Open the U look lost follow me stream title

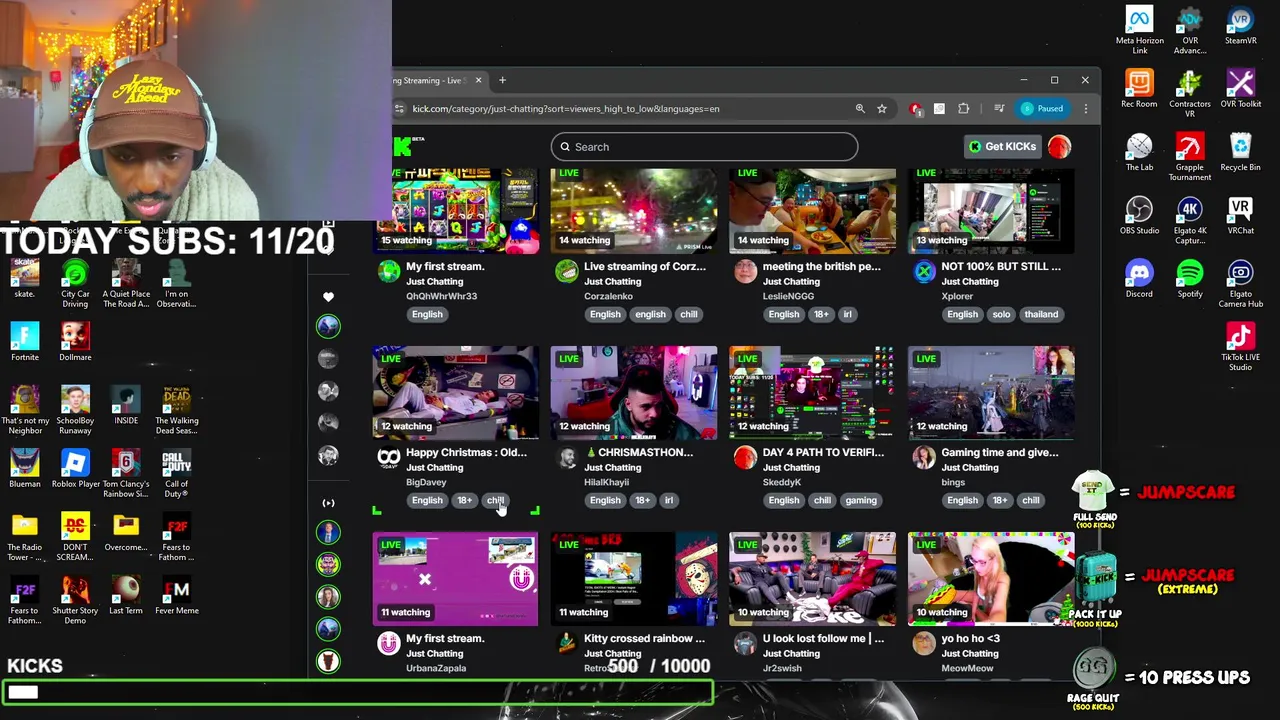(823, 638)
